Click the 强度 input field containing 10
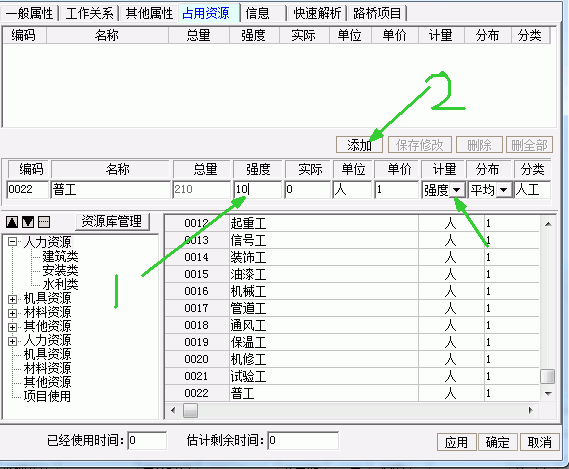The width and height of the screenshot is (569, 469). click(x=257, y=189)
